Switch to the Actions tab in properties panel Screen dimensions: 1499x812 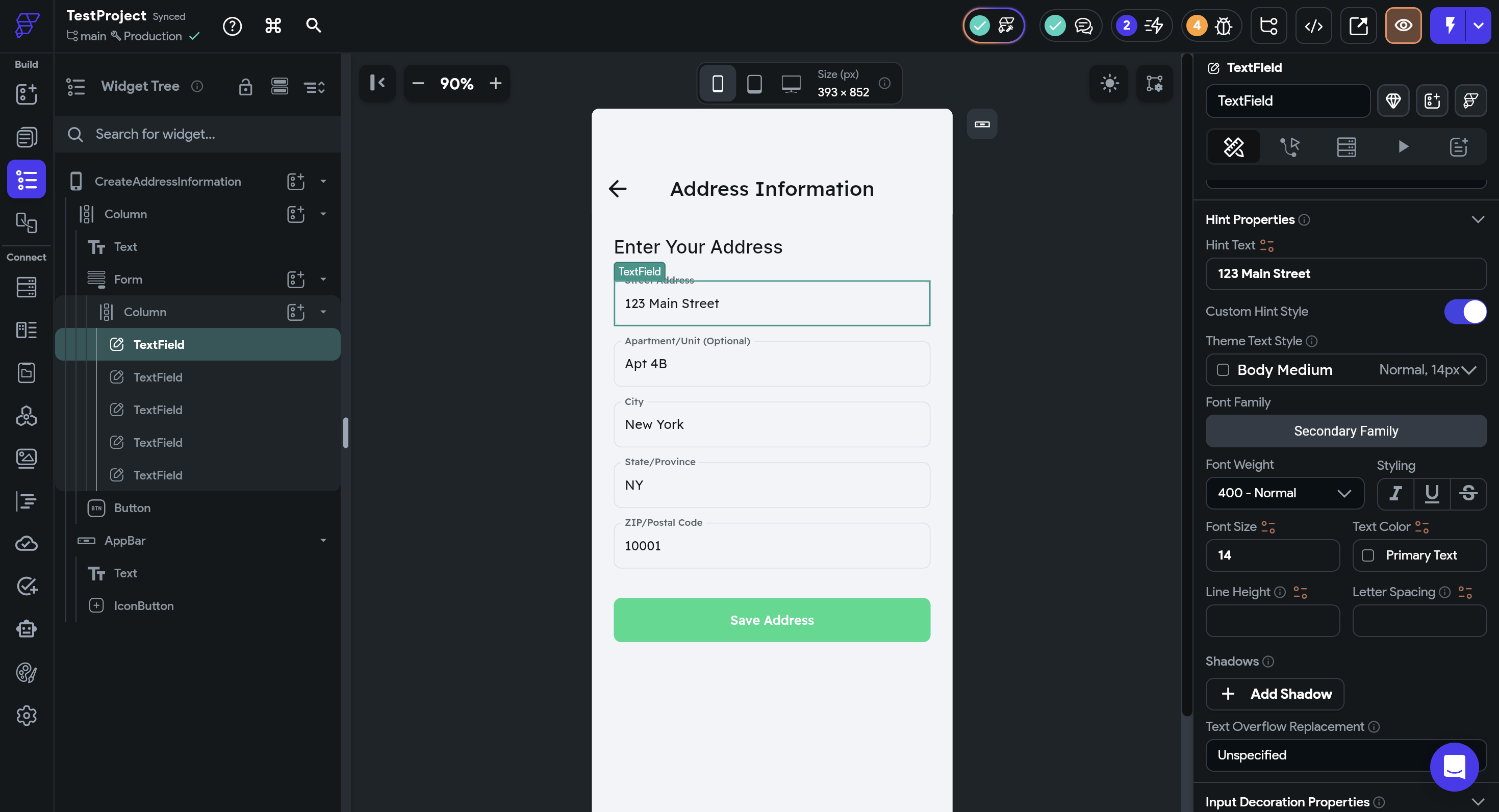pyautogui.click(x=1289, y=147)
